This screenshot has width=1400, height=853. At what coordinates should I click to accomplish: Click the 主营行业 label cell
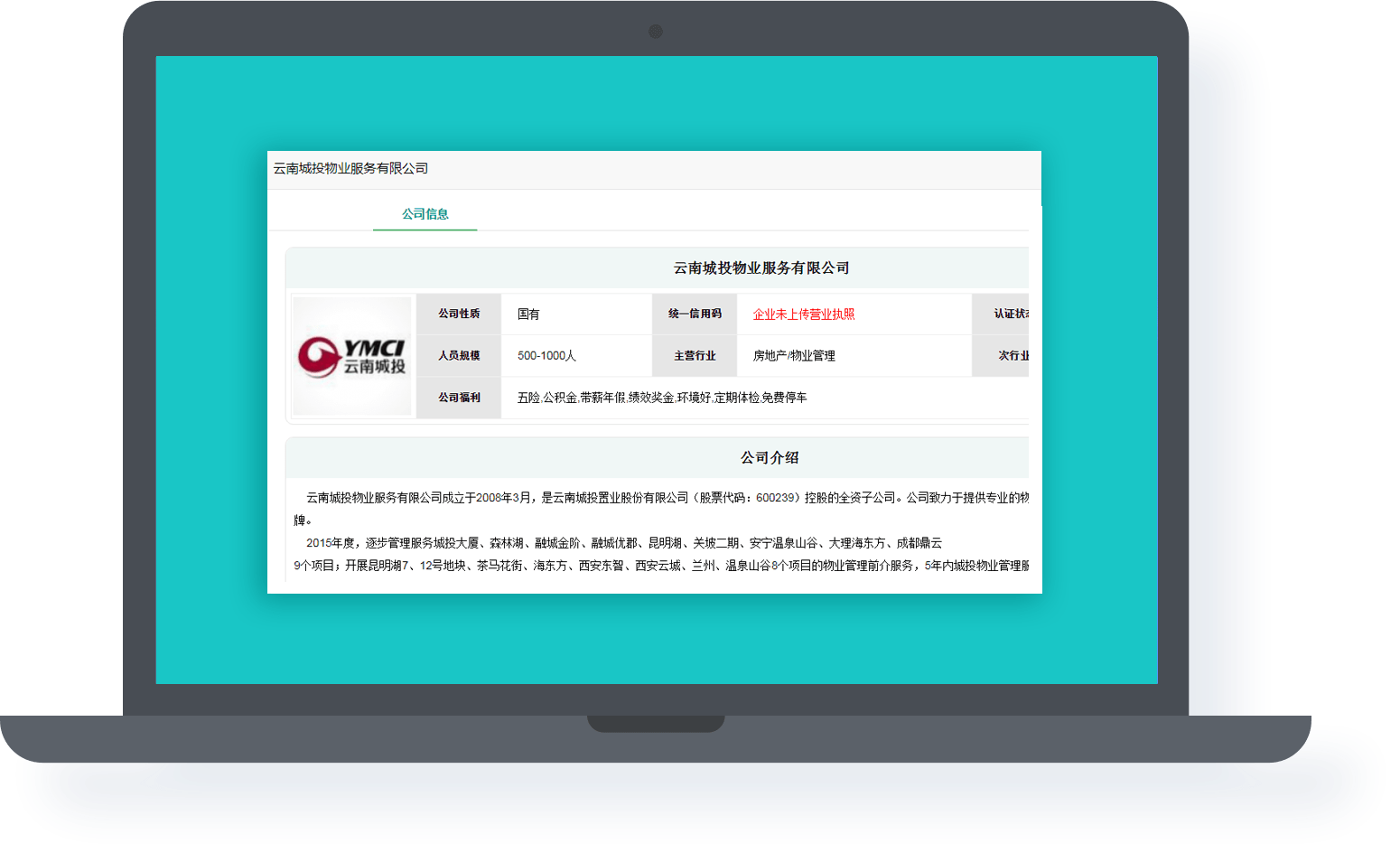(x=695, y=356)
